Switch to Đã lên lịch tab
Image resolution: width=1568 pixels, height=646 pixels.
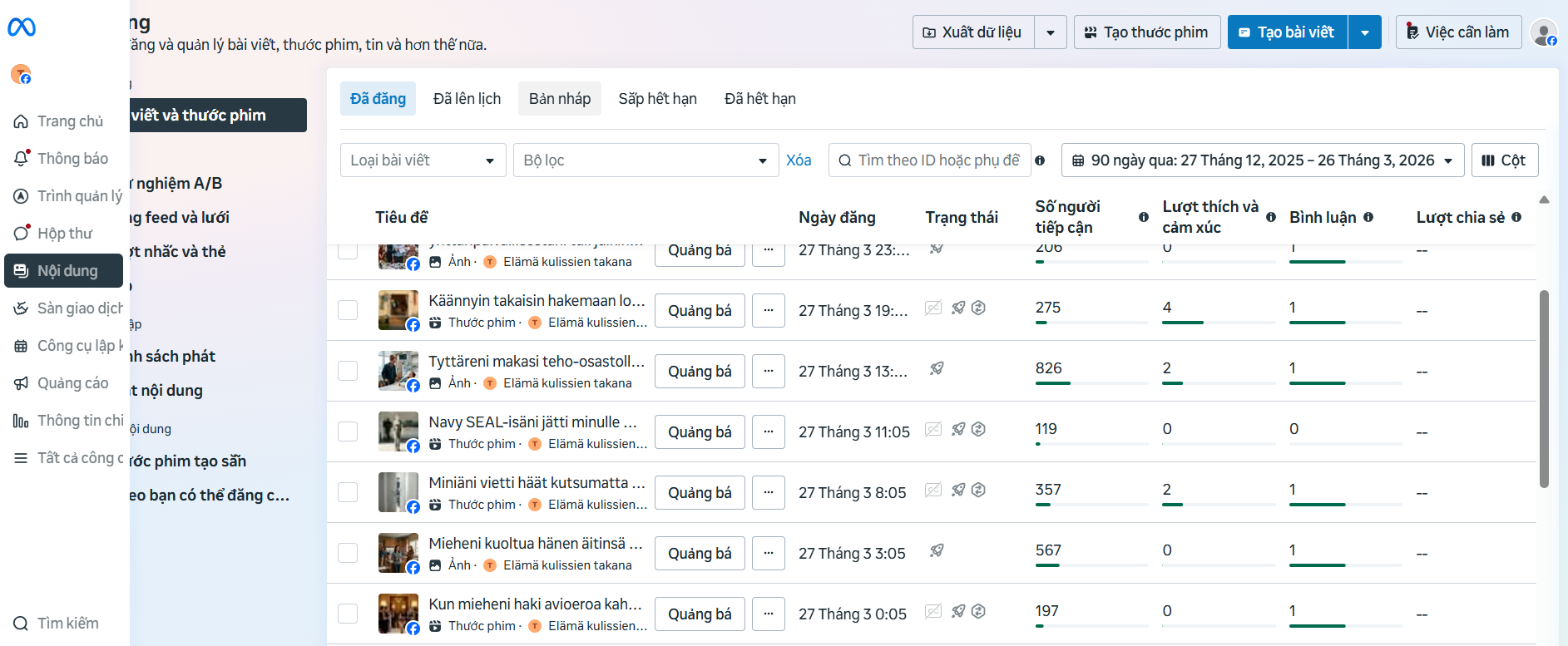pos(467,99)
